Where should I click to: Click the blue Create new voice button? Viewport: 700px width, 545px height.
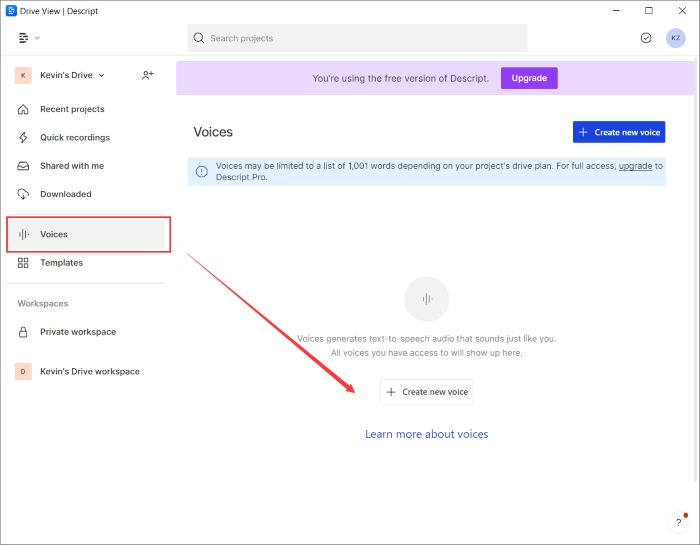coord(619,132)
